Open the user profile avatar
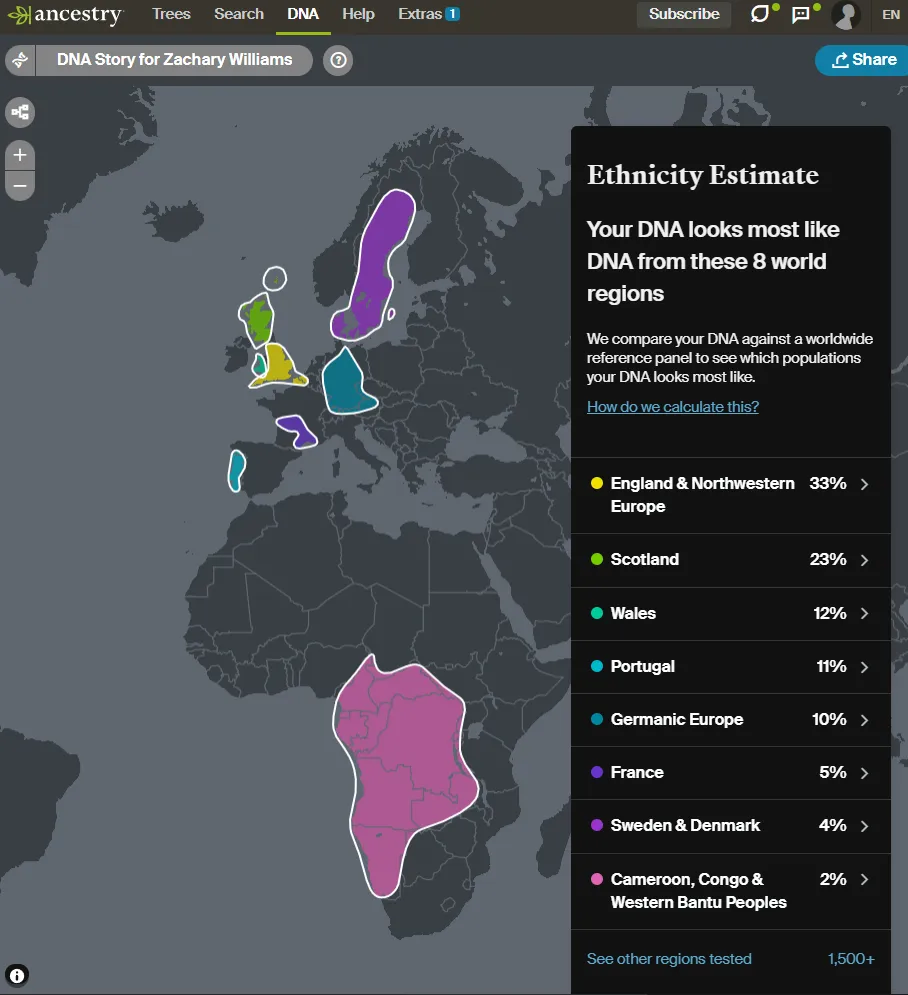The height and width of the screenshot is (995, 908). pyautogui.click(x=845, y=15)
